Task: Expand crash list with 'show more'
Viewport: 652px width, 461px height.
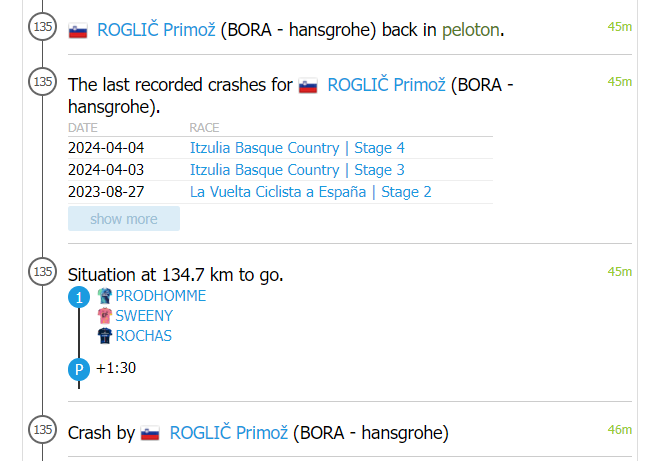Action: (x=124, y=219)
